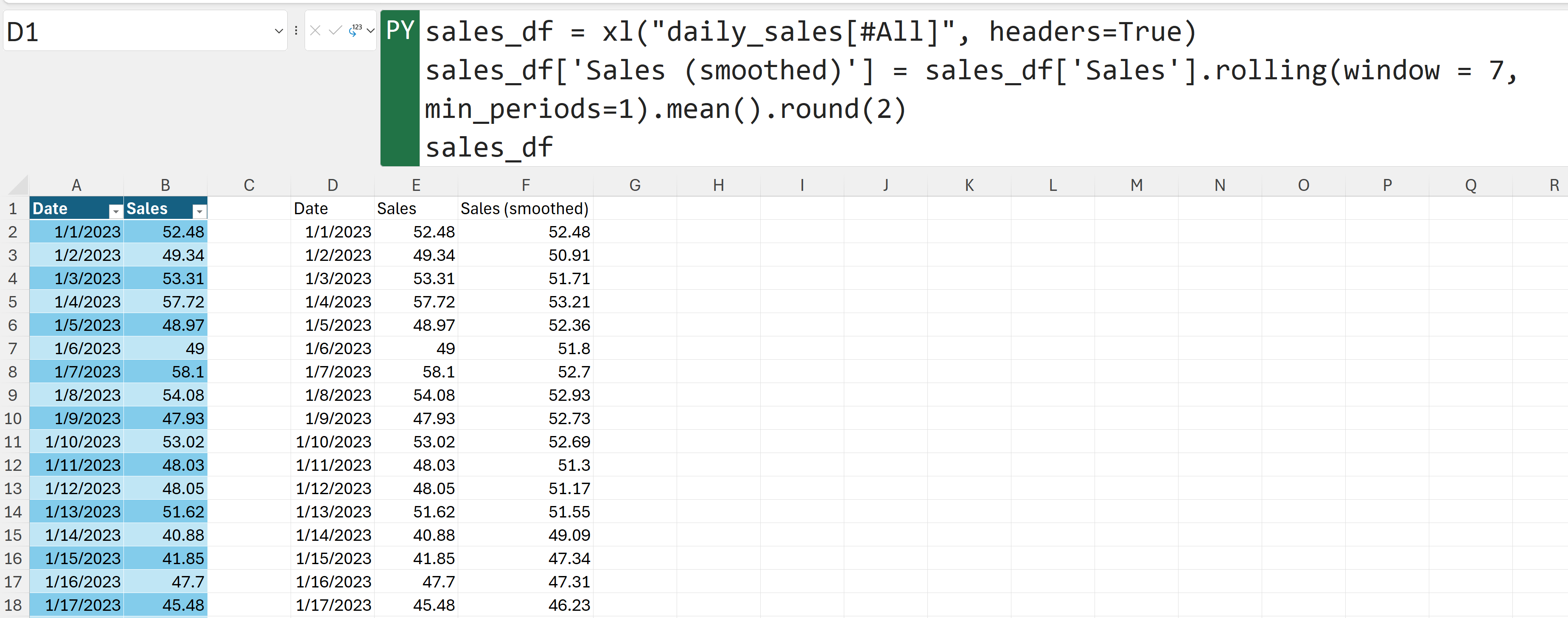The width and height of the screenshot is (1568, 618).
Task: Select column F header
Action: [x=525, y=185]
